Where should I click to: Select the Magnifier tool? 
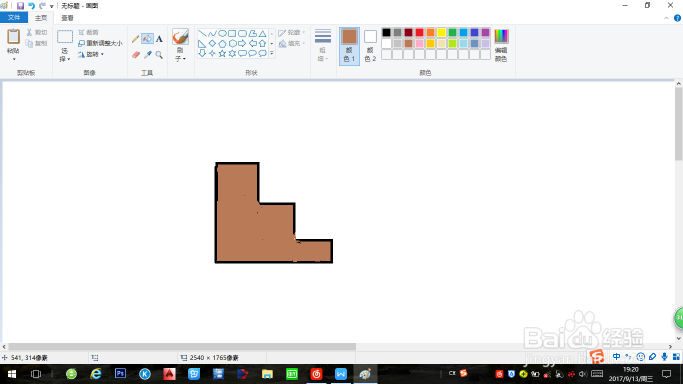[159, 55]
